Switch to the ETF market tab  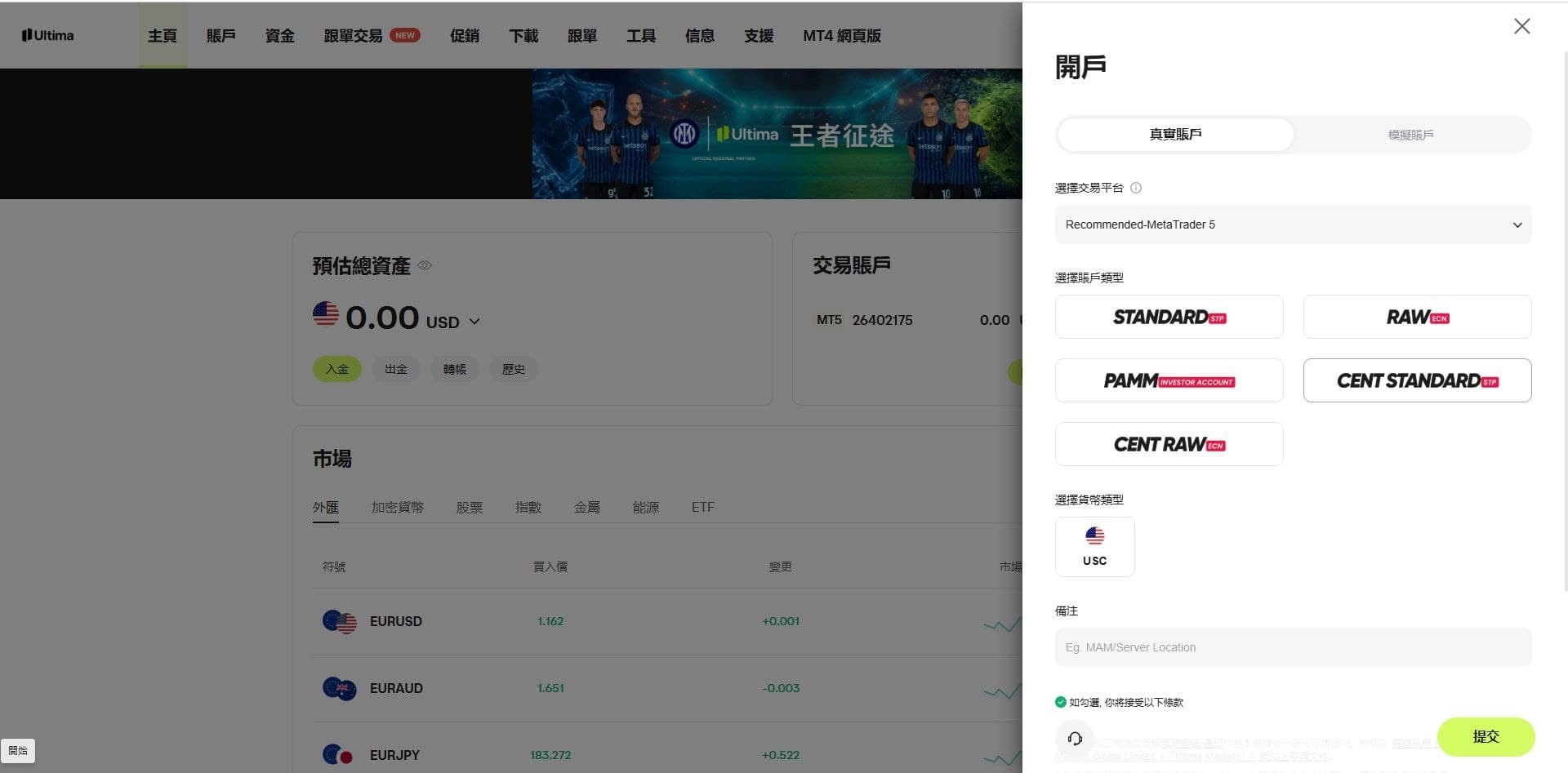(x=703, y=508)
